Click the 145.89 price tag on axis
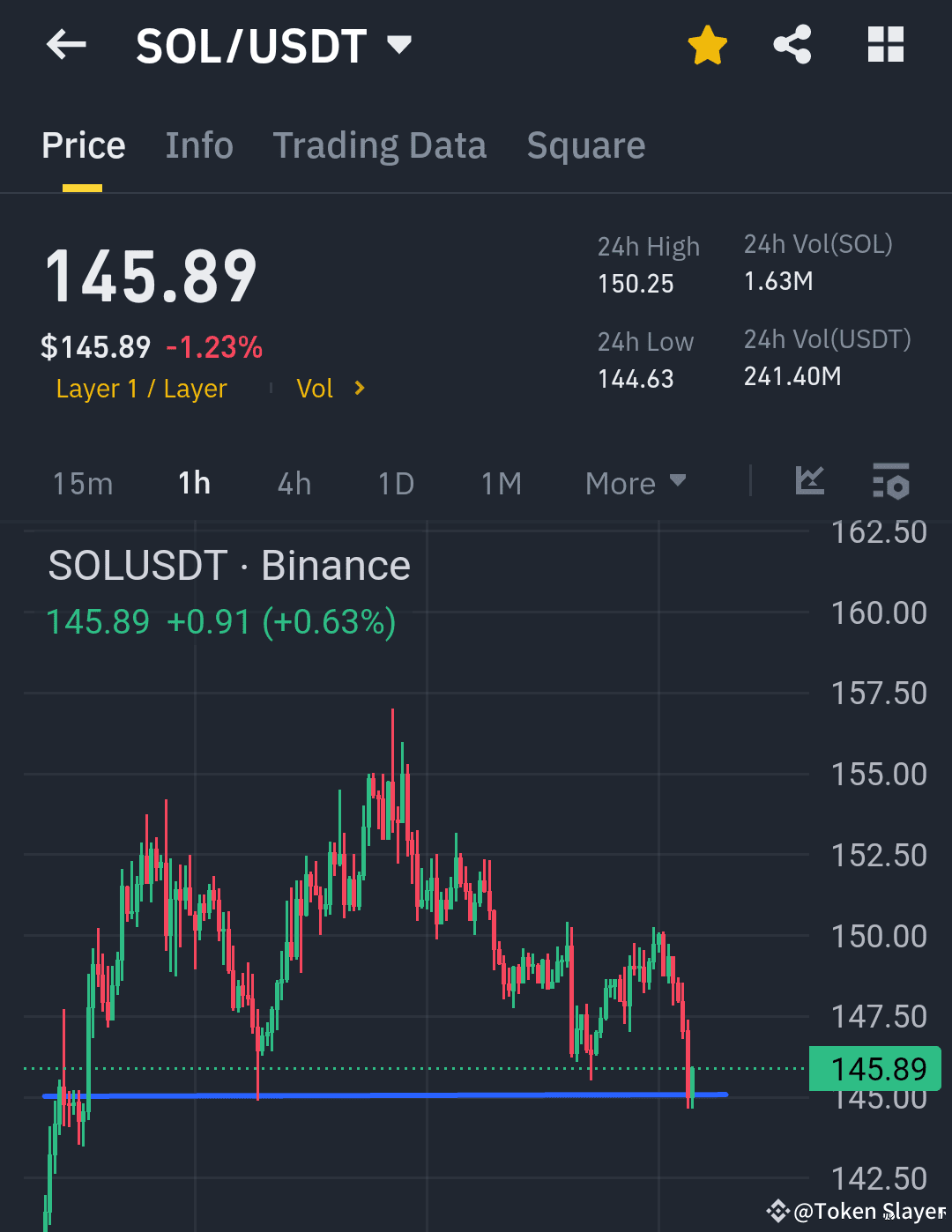The height and width of the screenshot is (1232, 952). point(875,1068)
